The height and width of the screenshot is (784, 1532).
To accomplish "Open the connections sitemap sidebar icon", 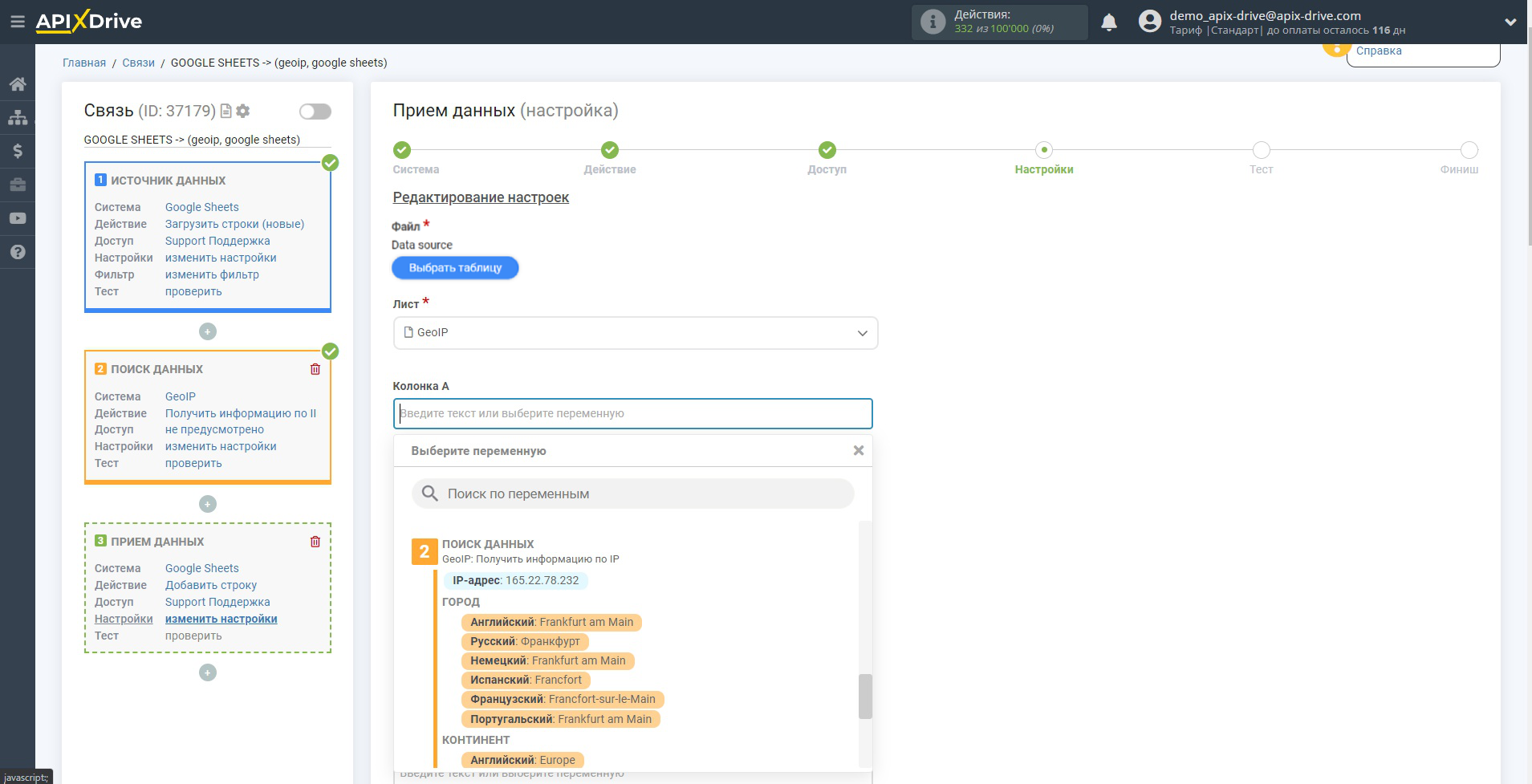I will click(18, 117).
